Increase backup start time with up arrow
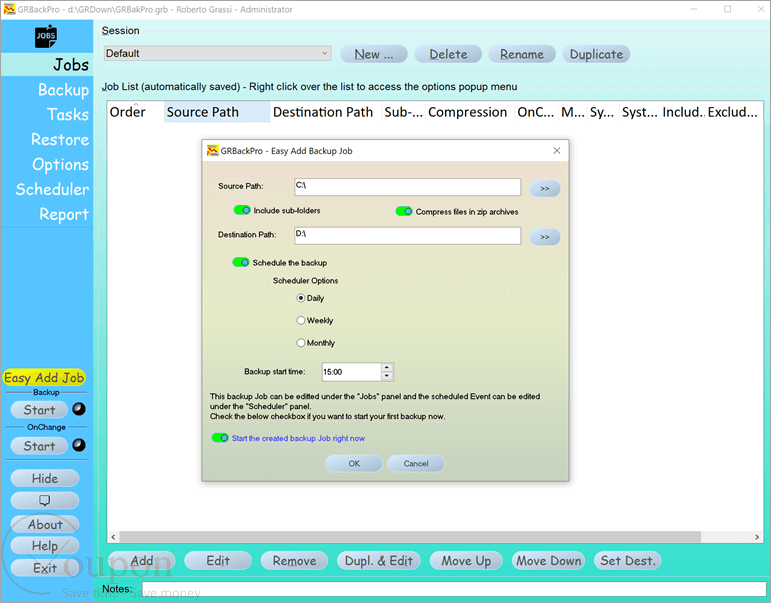This screenshot has width=771, height=603. coord(387,367)
